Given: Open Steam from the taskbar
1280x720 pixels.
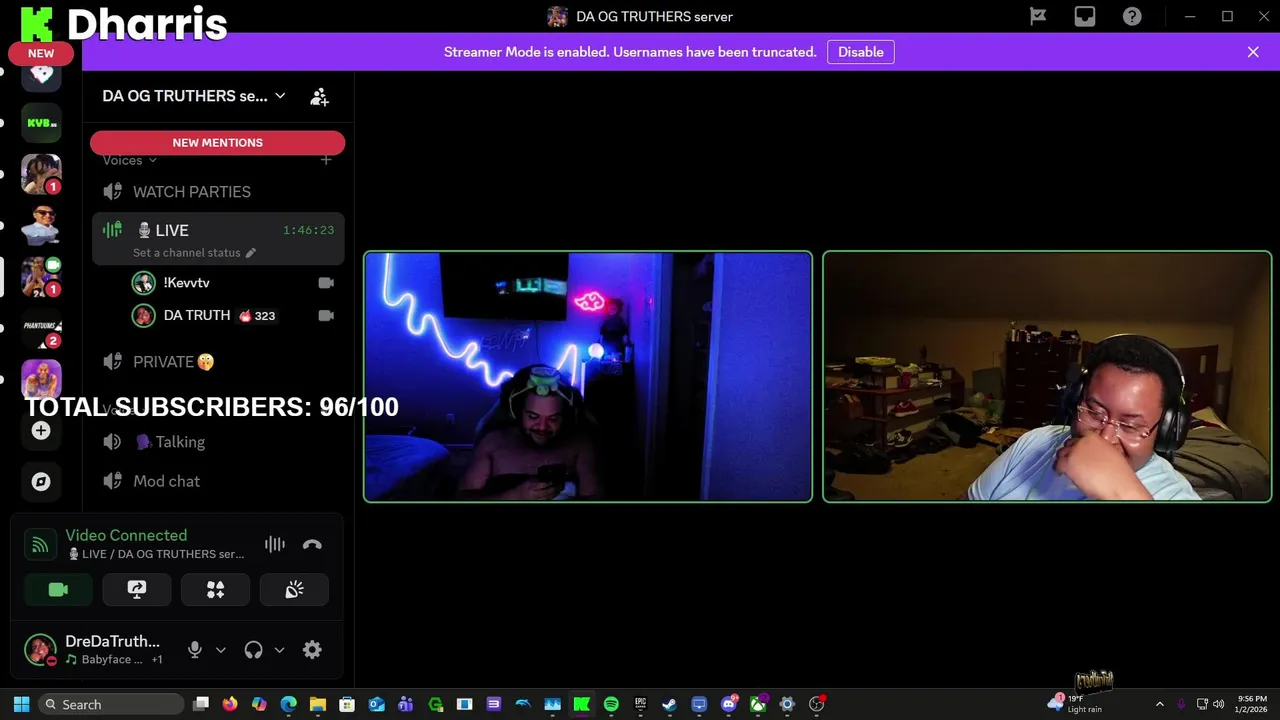Looking at the screenshot, I should coord(670,705).
